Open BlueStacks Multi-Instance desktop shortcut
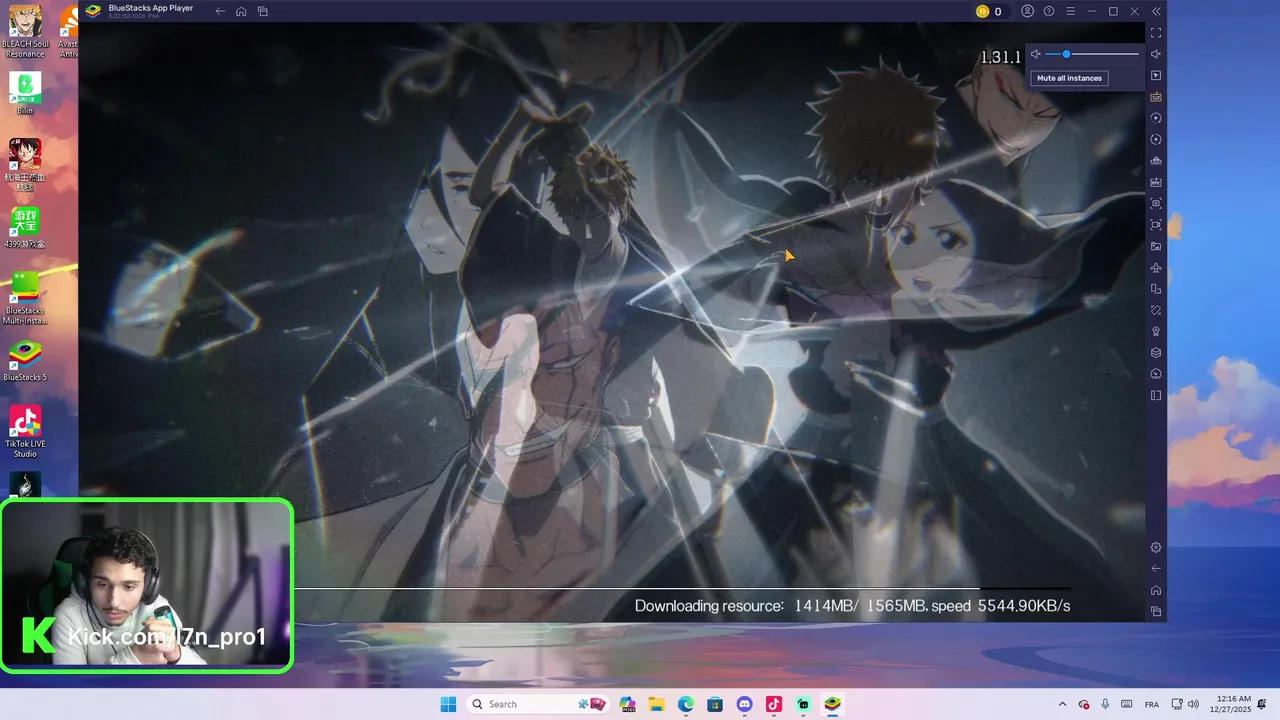1280x720 pixels. [25, 298]
